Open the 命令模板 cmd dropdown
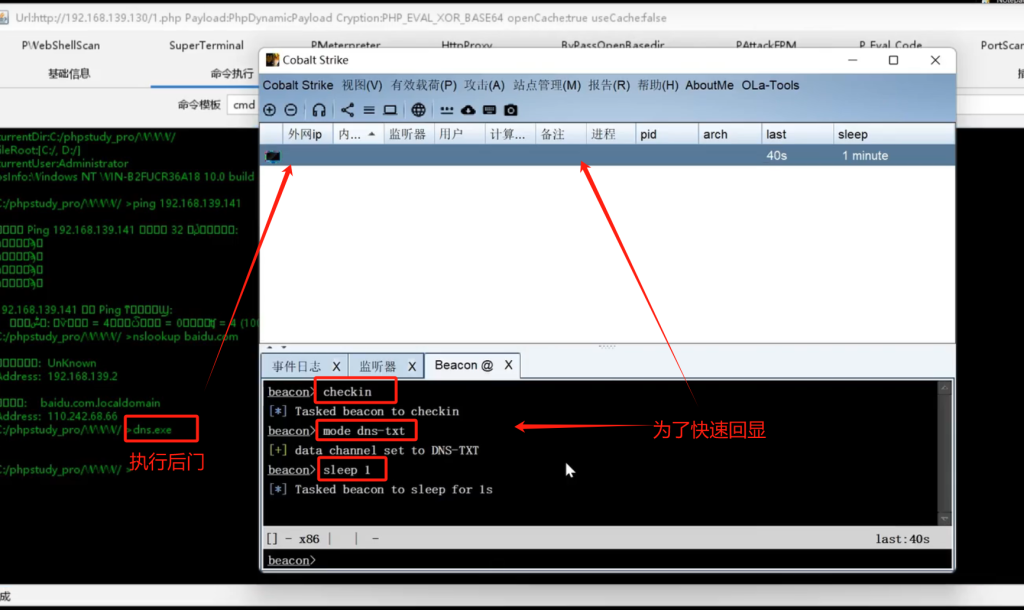1024x610 pixels. [244, 104]
